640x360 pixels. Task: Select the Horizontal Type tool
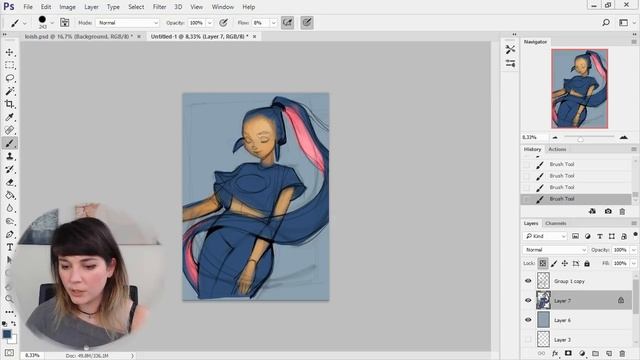[9, 247]
